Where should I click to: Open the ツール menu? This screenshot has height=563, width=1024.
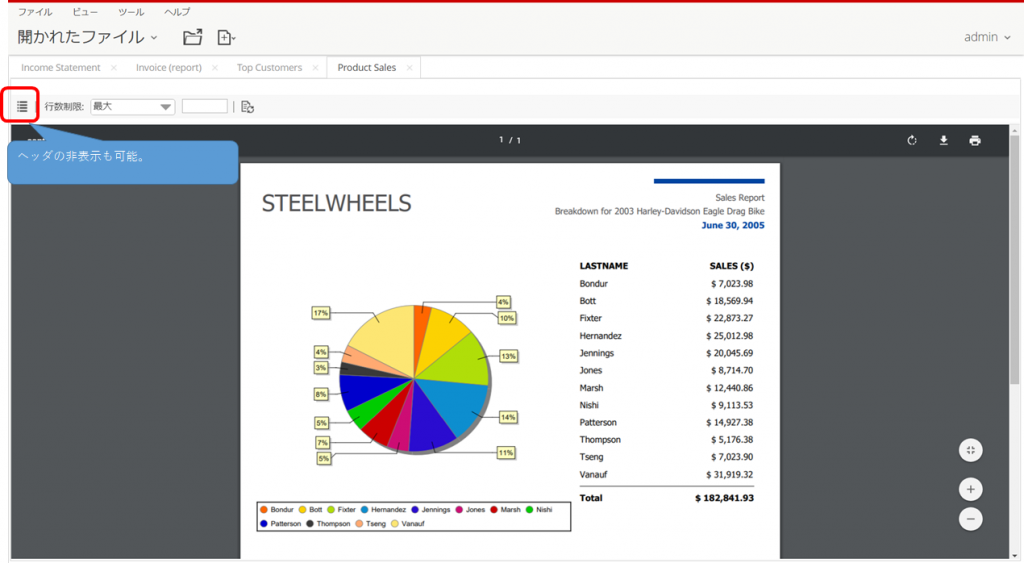point(131,12)
